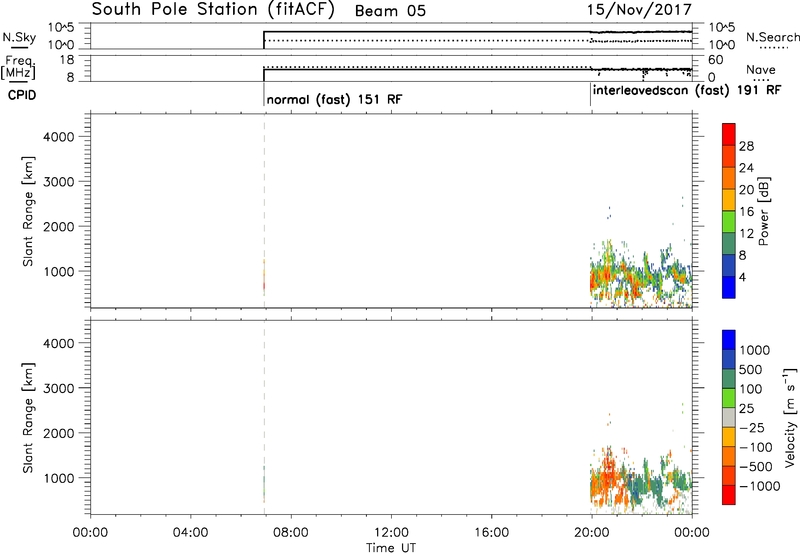The width and height of the screenshot is (800, 554).
Task: Click the power panel 'Slant Range [km]' label
Action: click(x=28, y=211)
